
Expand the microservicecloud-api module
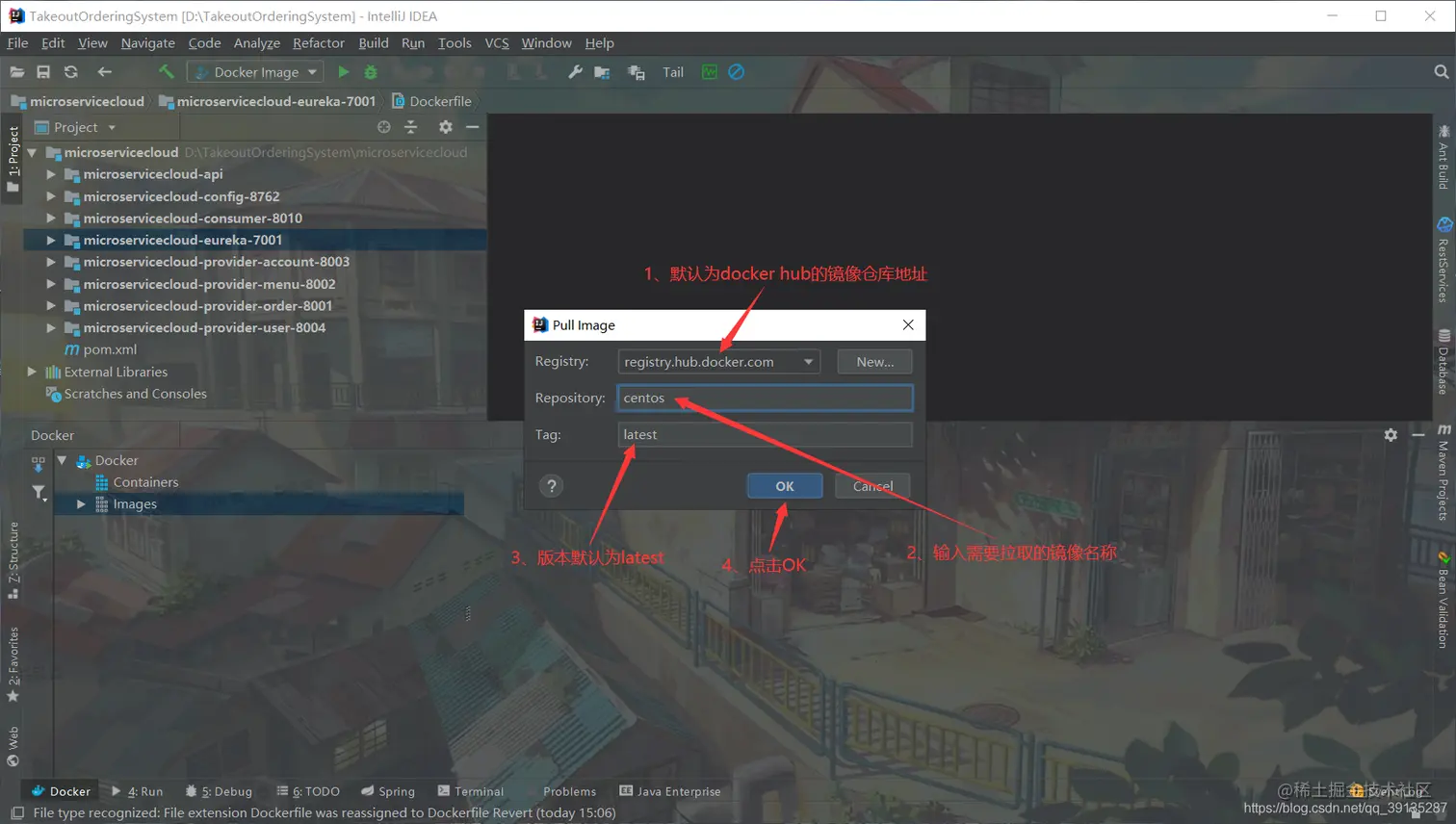click(51, 174)
